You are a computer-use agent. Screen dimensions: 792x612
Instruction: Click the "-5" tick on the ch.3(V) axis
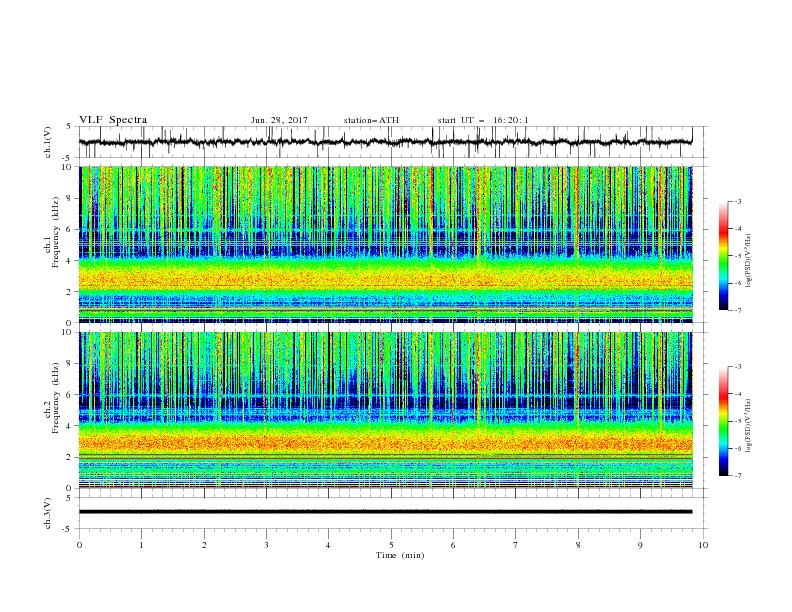(68, 529)
